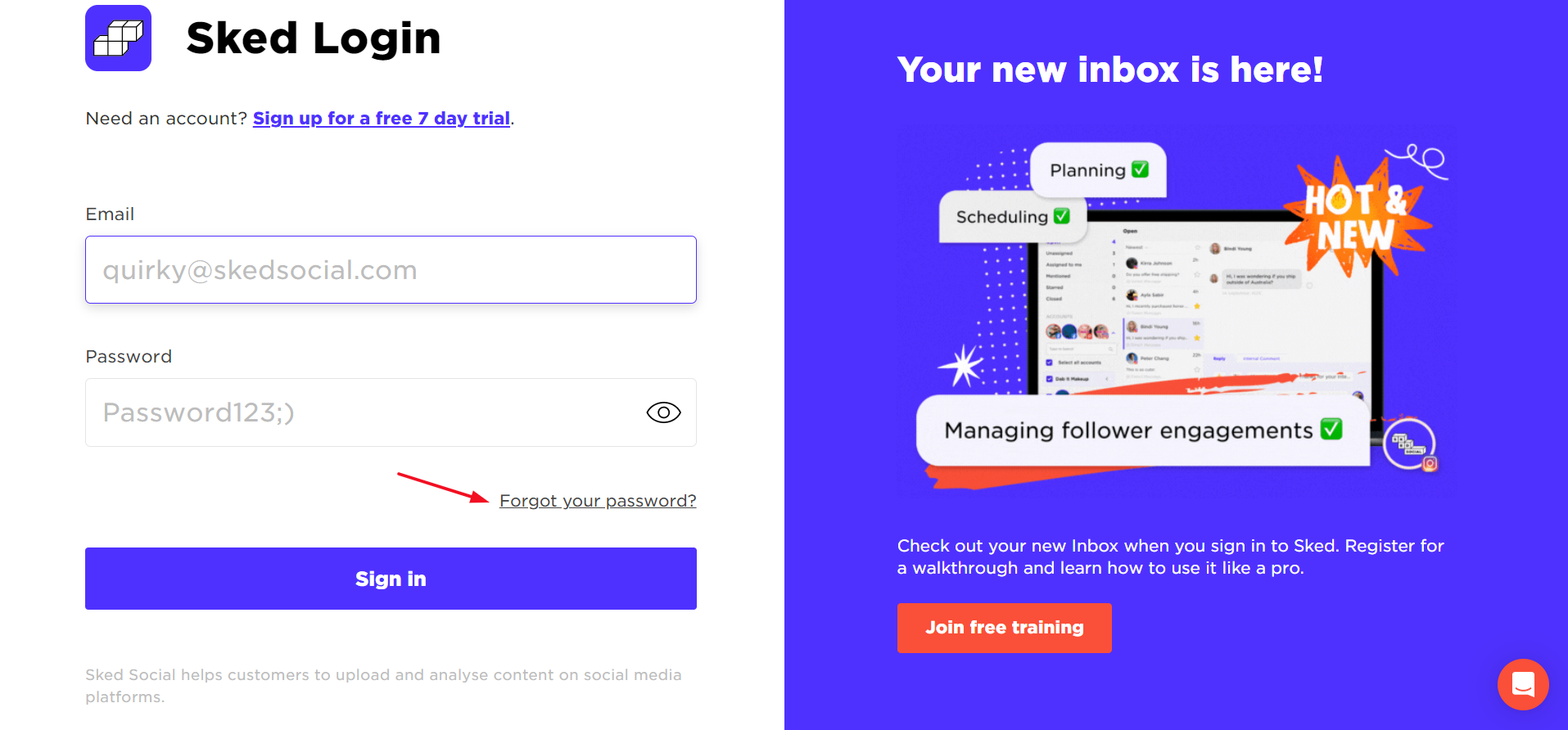Click the Sked cube logo icon
The width and height of the screenshot is (1568, 730).
(118, 38)
